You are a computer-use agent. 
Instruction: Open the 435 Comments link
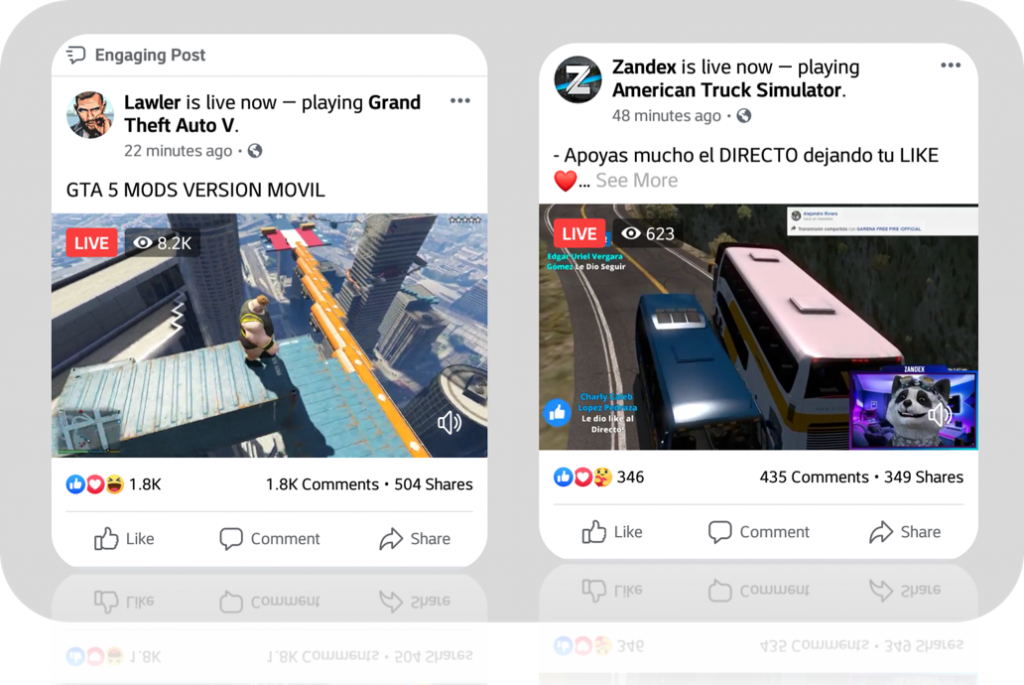(814, 477)
